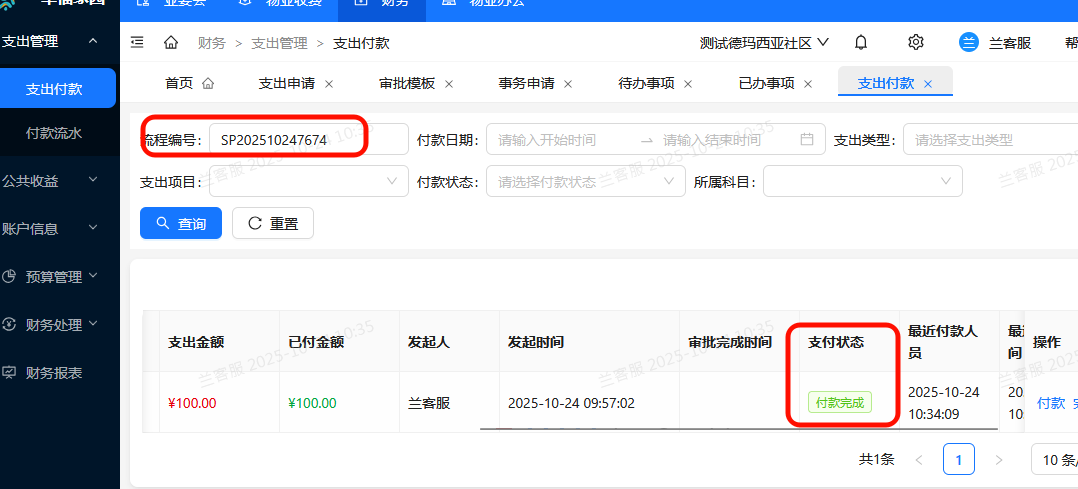Click the 重置 reset button
The width and height of the screenshot is (1078, 489).
pos(273,224)
